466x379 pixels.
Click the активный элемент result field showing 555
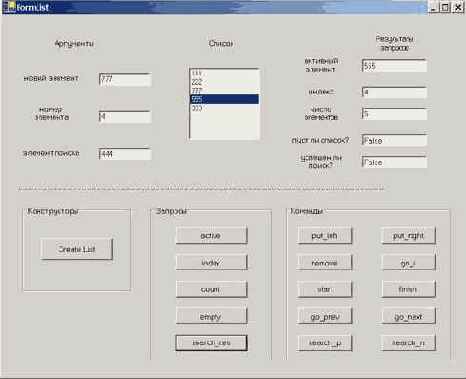click(394, 66)
